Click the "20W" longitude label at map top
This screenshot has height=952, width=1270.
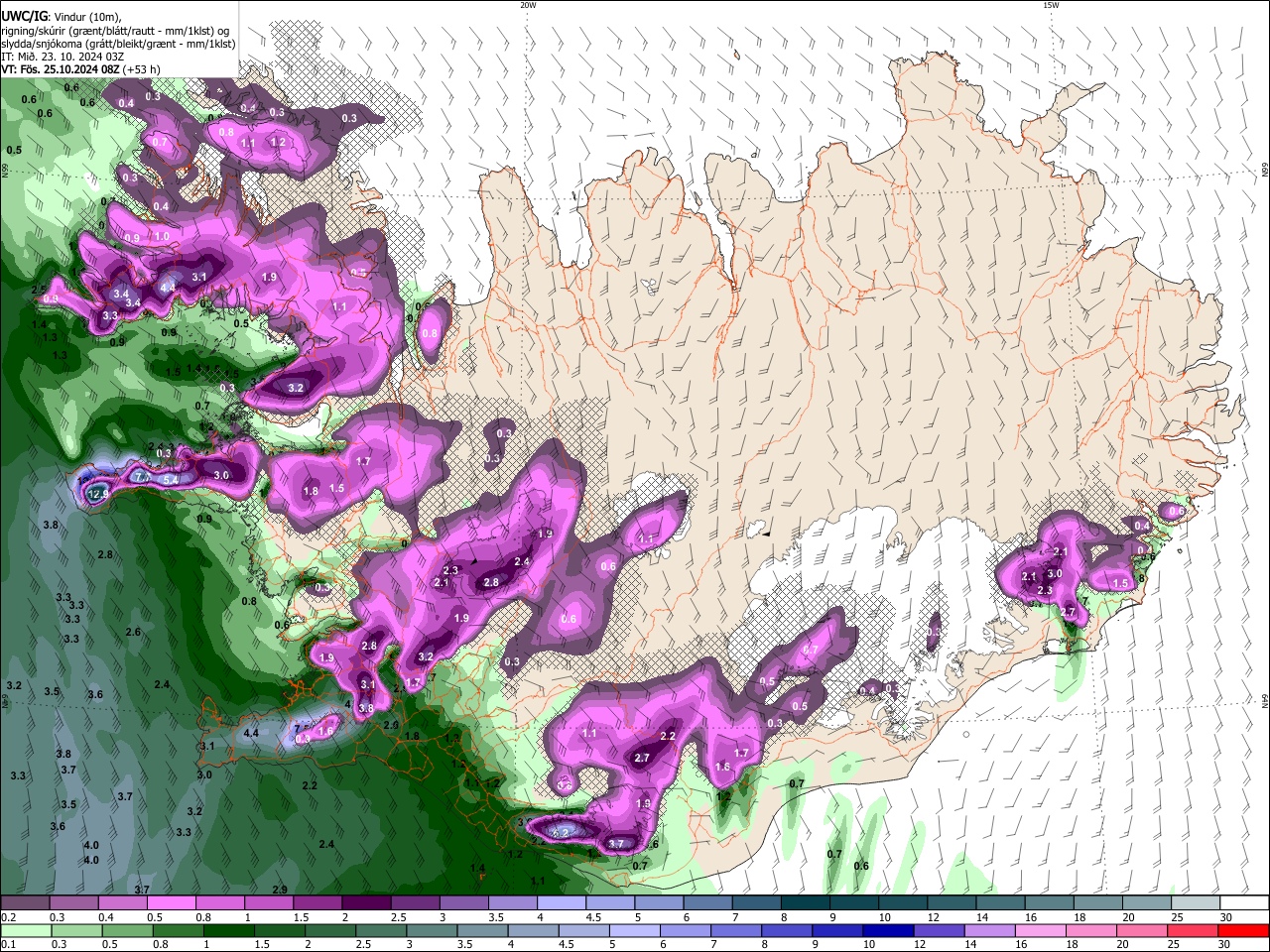click(528, 5)
